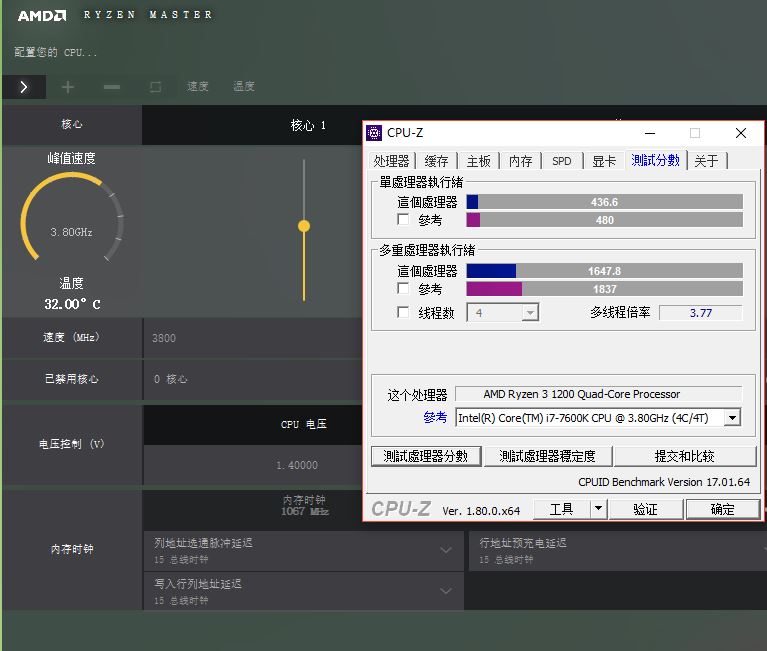
Task: Click the plus icon in Ryzen Master toolbar
Action: coord(68,87)
